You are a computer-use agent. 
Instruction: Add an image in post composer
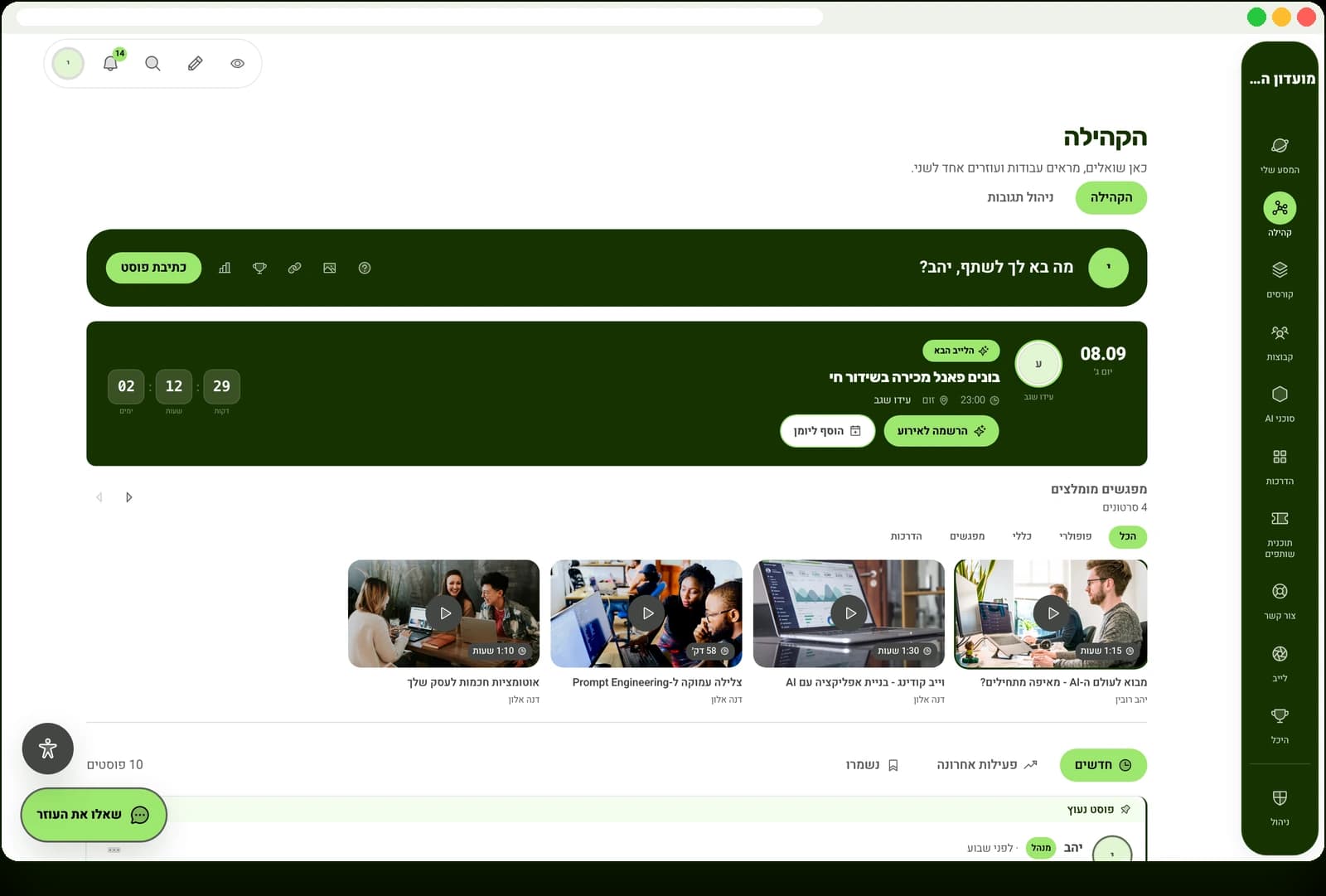[x=330, y=268]
